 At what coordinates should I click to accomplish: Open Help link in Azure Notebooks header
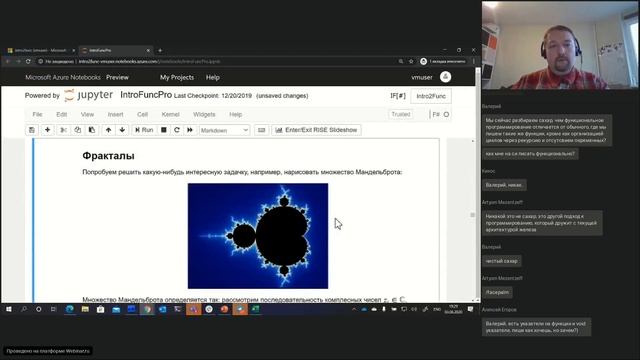tap(213, 77)
